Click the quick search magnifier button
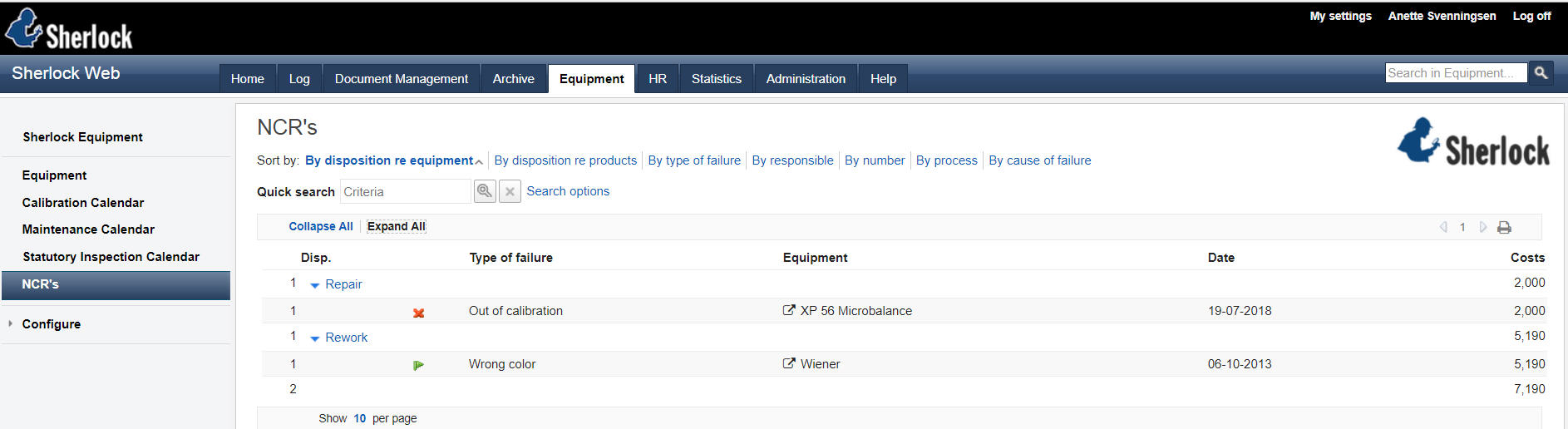 (485, 191)
